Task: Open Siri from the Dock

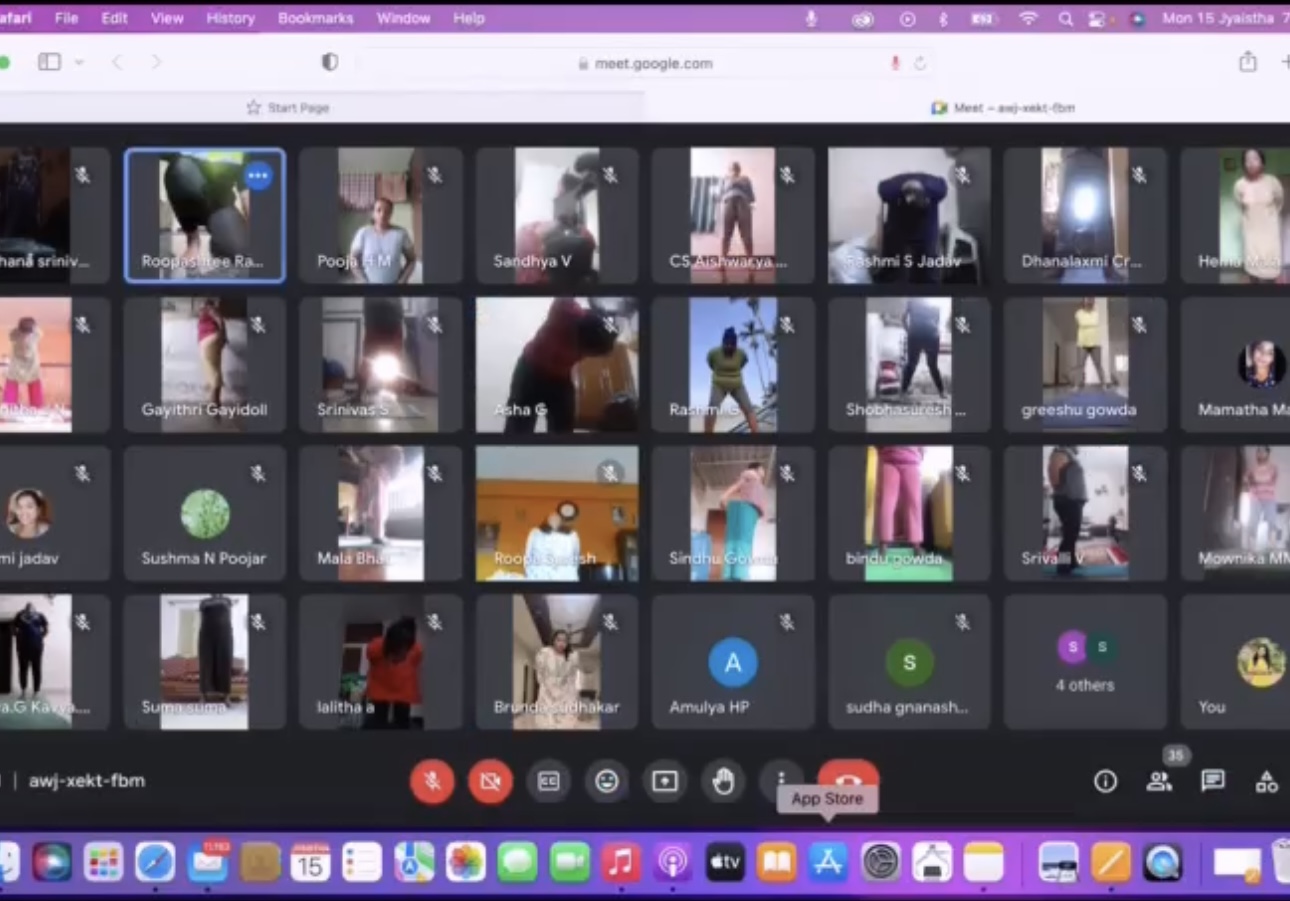Action: pyautogui.click(x=51, y=862)
